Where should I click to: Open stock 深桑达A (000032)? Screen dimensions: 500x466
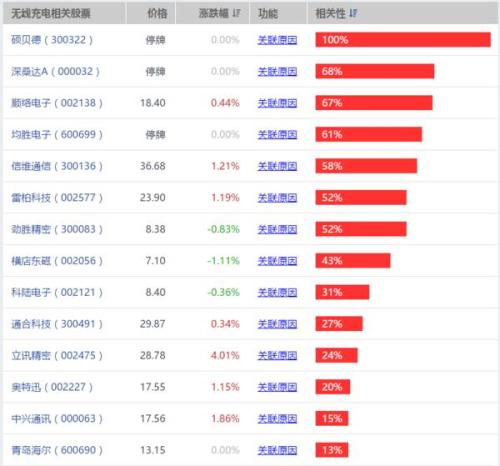[x=55, y=71]
